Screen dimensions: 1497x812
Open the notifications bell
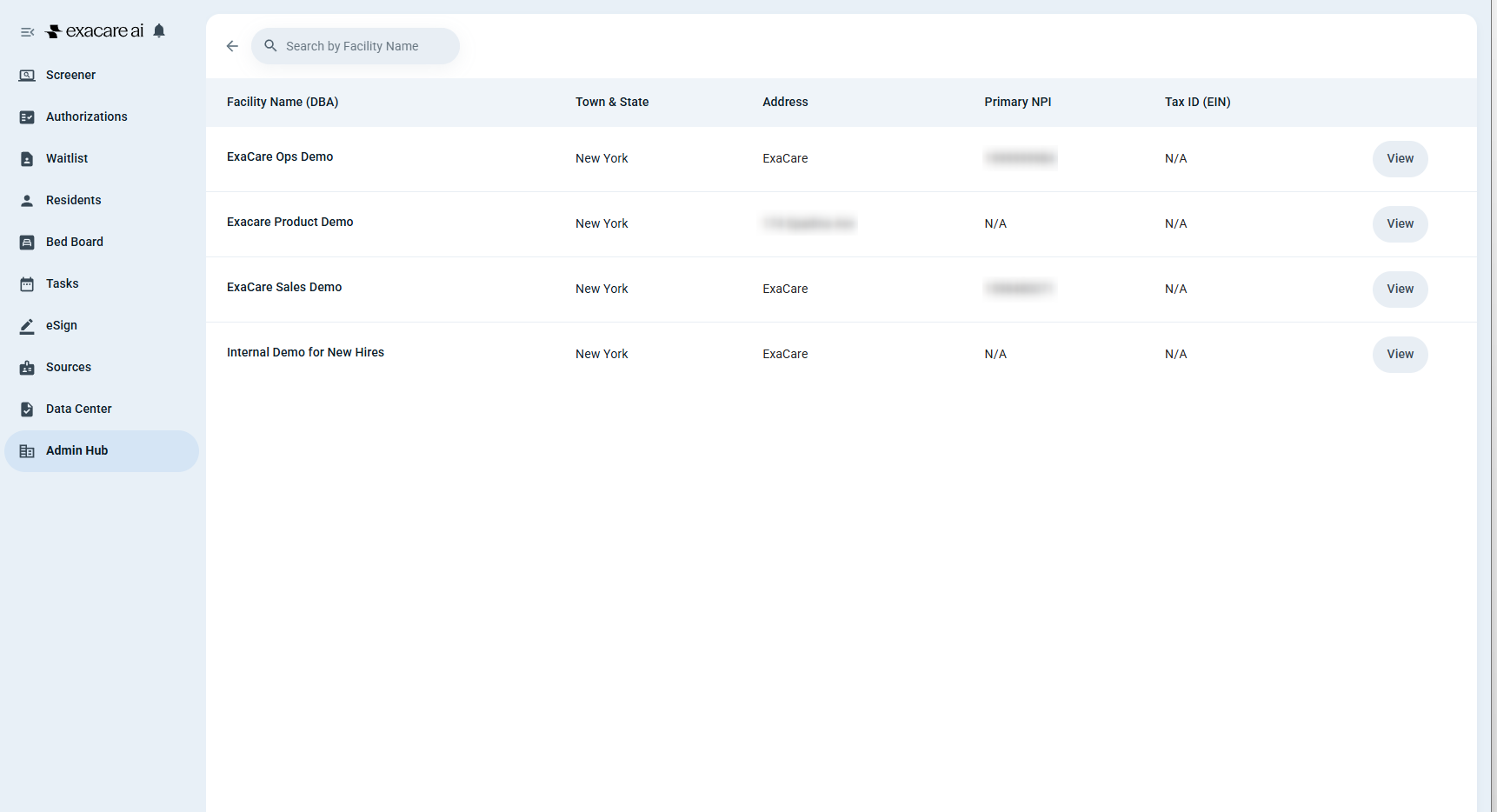(x=159, y=31)
